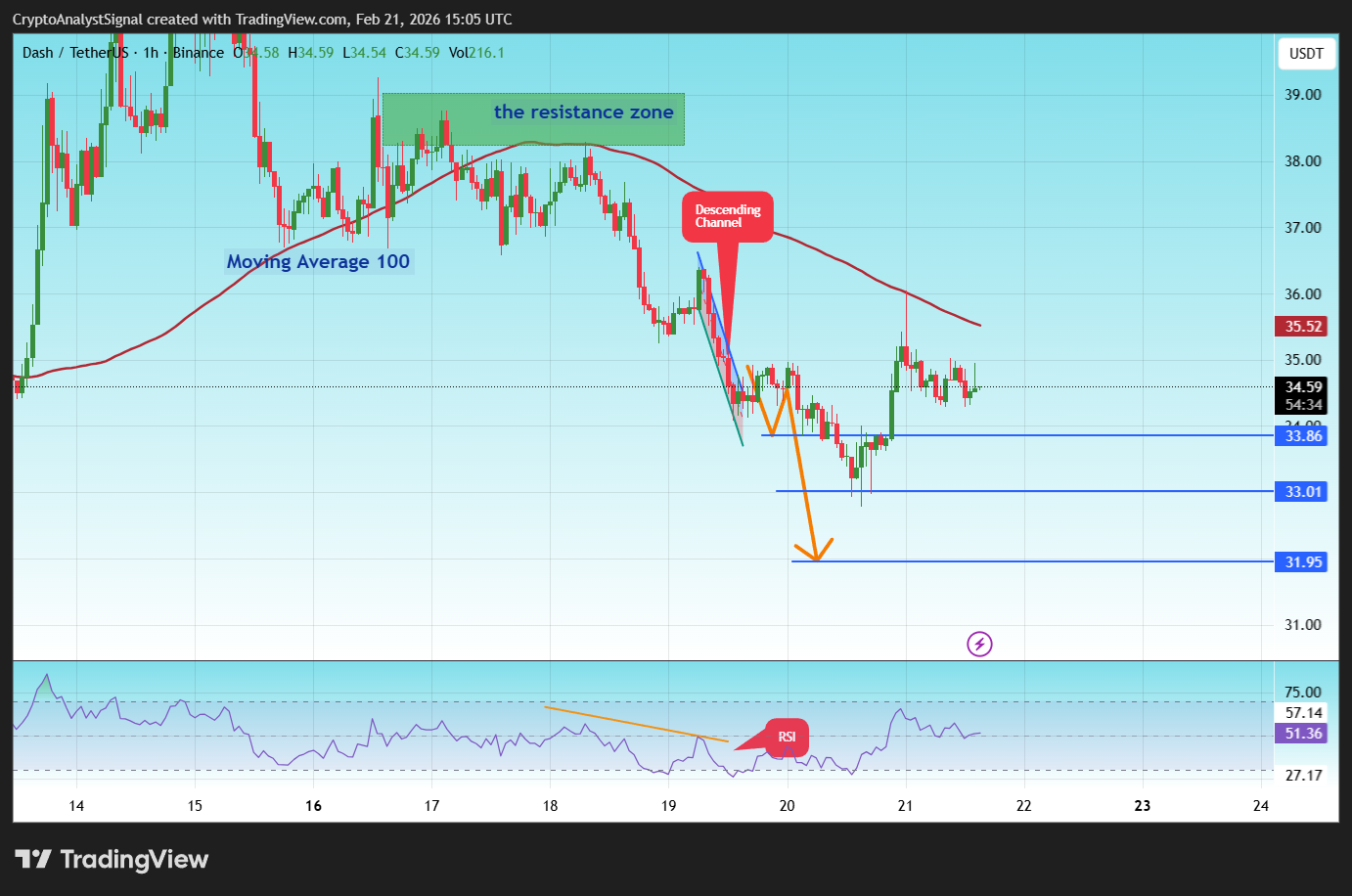Click the 'Moving Average 100' label
The image size is (1352, 896).
click(318, 261)
